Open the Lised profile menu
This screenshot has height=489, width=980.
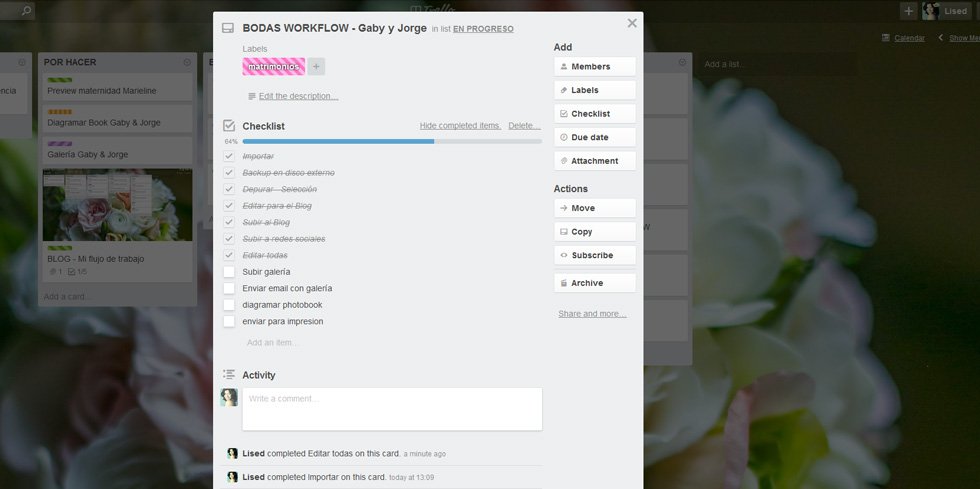[x=948, y=11]
